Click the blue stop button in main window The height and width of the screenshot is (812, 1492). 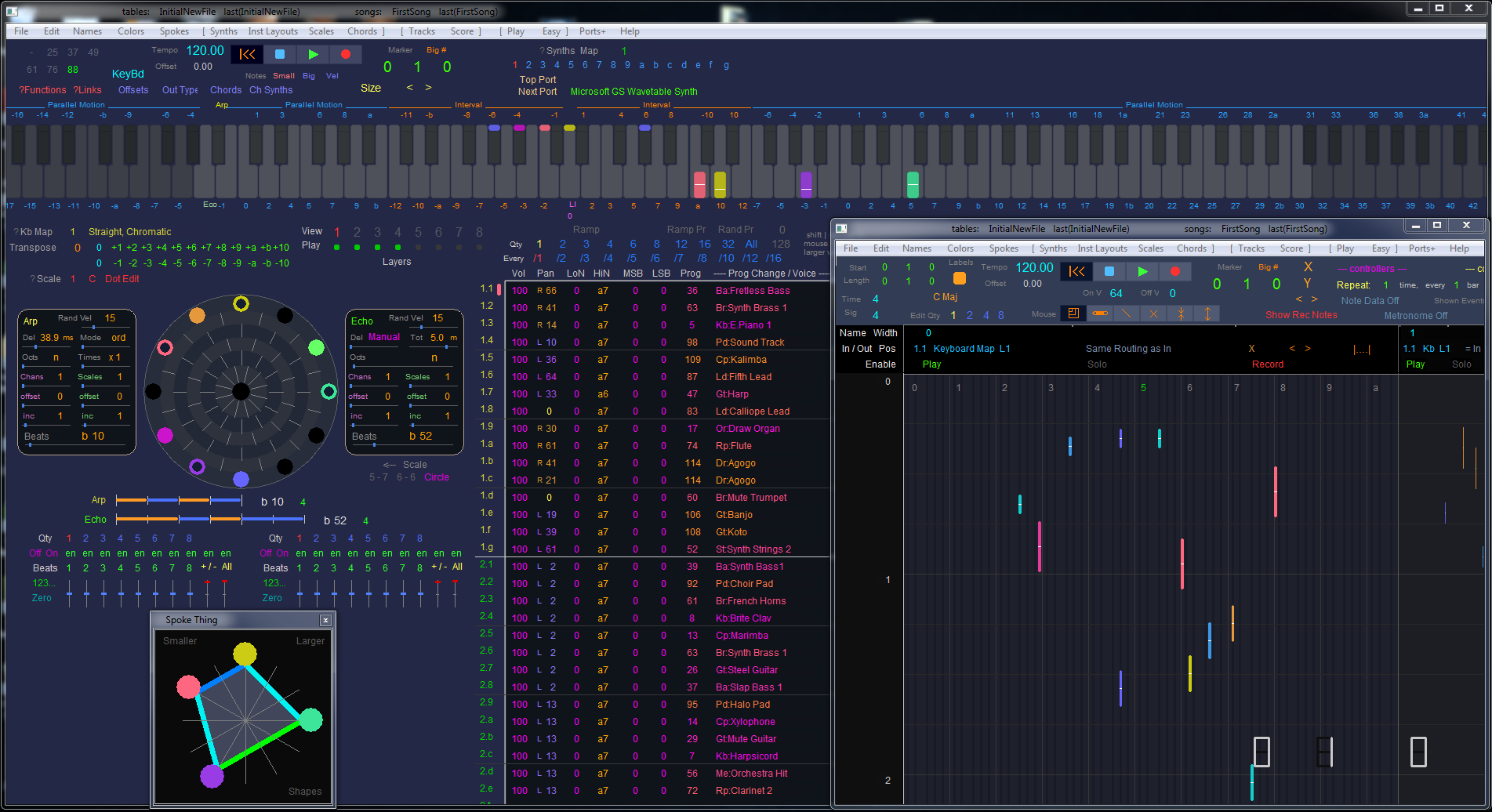[x=280, y=54]
